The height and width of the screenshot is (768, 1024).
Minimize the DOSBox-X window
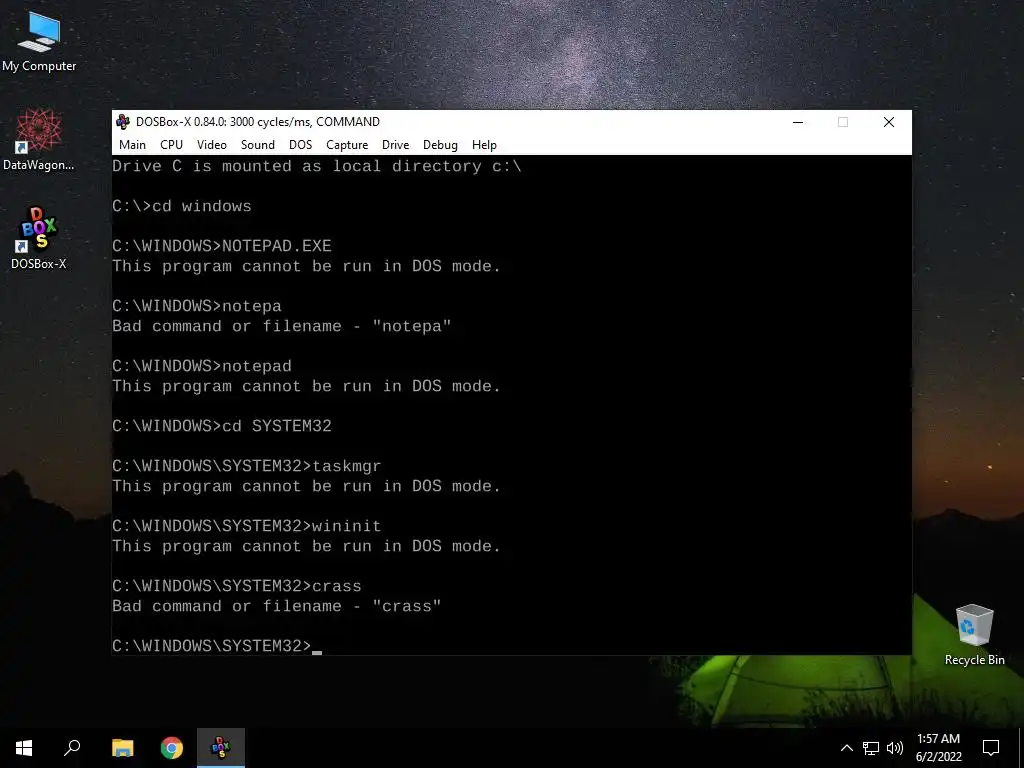click(797, 122)
